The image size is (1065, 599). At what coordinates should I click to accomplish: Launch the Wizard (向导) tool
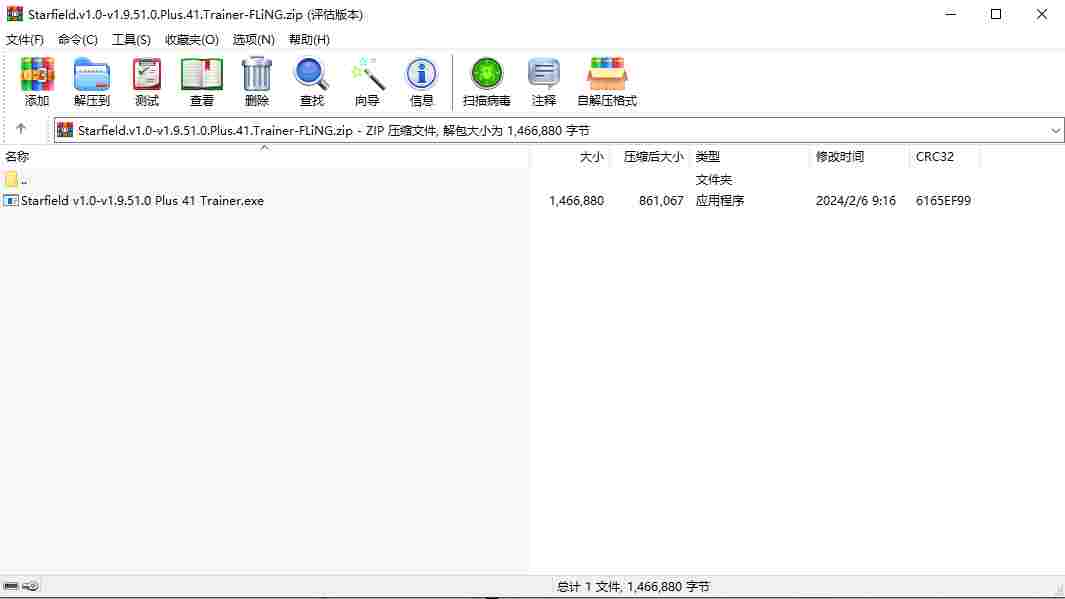[x=367, y=81]
